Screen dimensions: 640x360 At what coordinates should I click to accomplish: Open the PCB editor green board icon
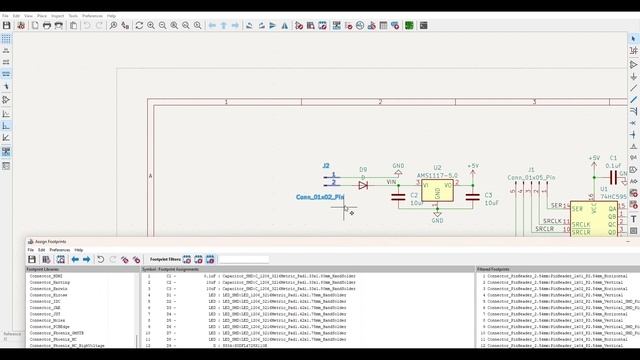pyautogui.click(x=409, y=25)
